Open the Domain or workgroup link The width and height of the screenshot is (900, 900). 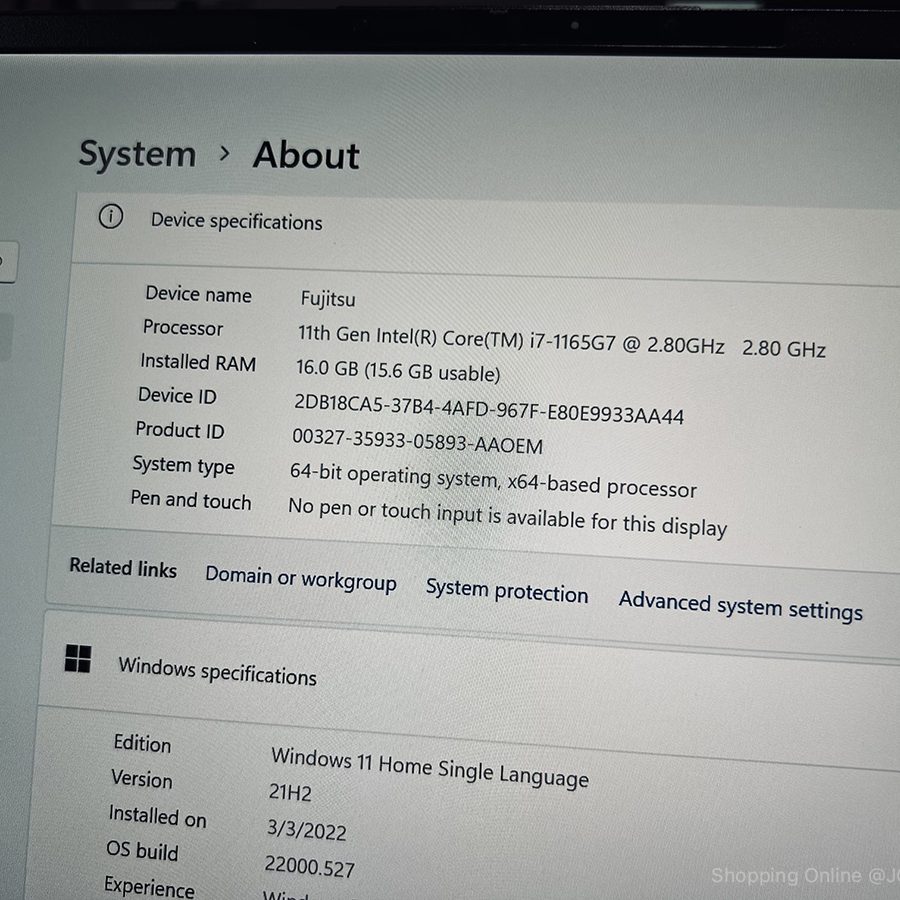pyautogui.click(x=301, y=579)
